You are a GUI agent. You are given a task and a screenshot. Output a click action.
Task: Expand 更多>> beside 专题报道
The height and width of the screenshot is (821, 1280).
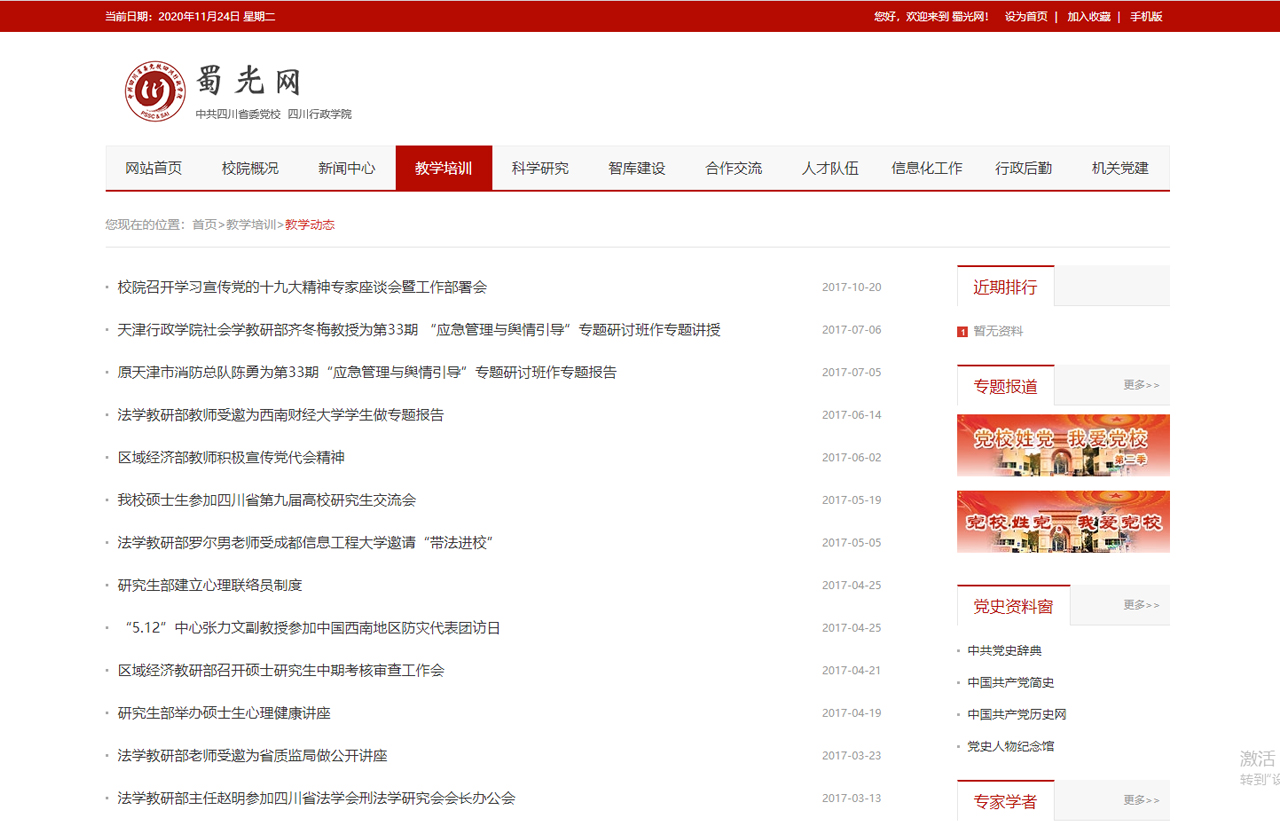[x=1141, y=385]
